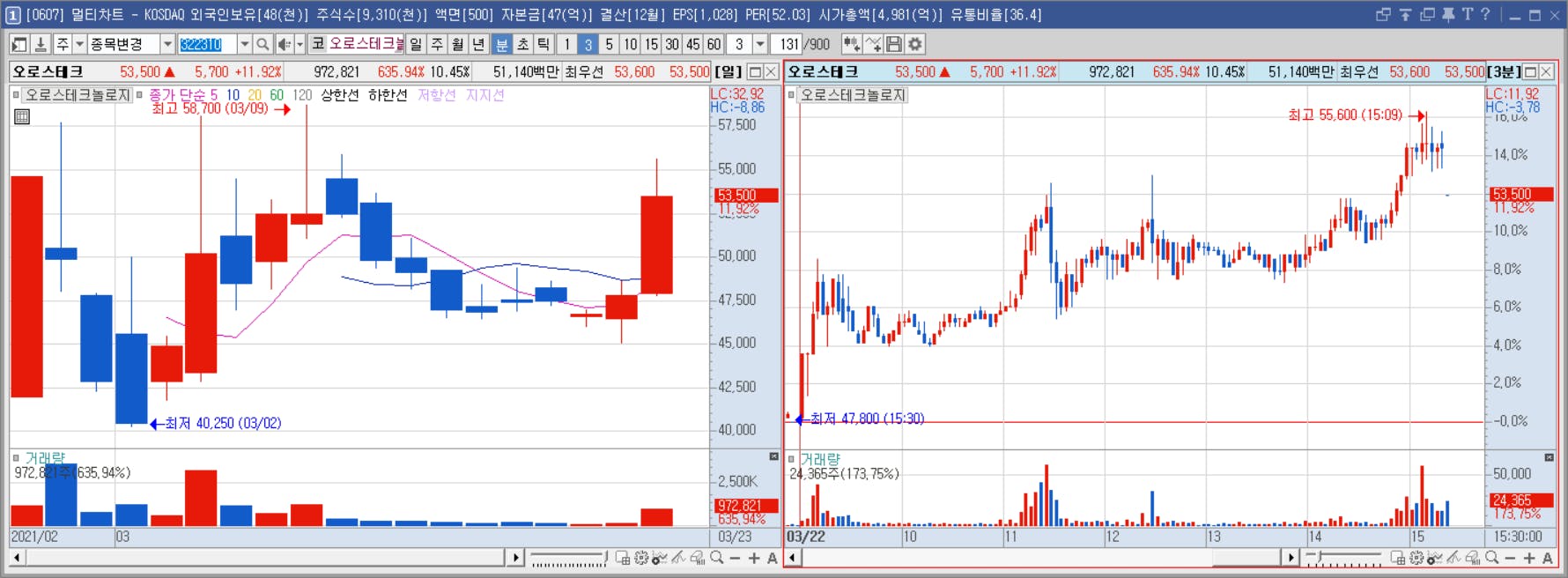The height and width of the screenshot is (578, 1568).
Task: Click 오로스테크놀로지 label in left chart
Action: pyautogui.click(x=78, y=95)
